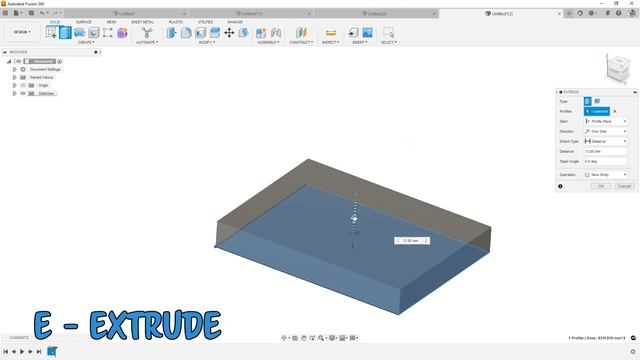Select the Shell tool
The image size is (640, 360).
click(x=200, y=32)
